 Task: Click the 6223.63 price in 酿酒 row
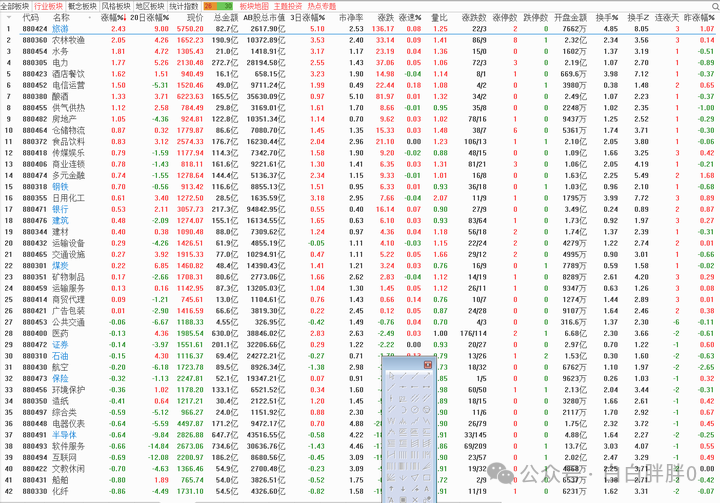190,96
